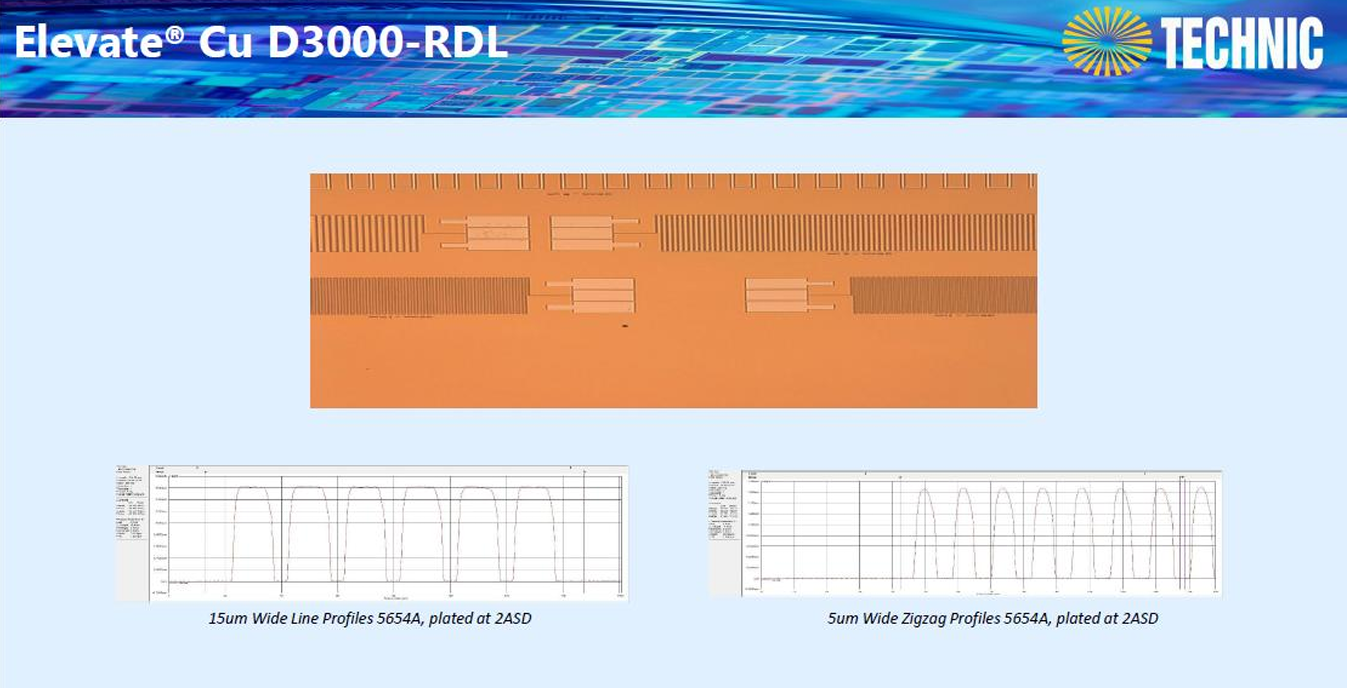Click the upper-left contact pad in microscope image
1347x688 pixels.
tap(497, 233)
